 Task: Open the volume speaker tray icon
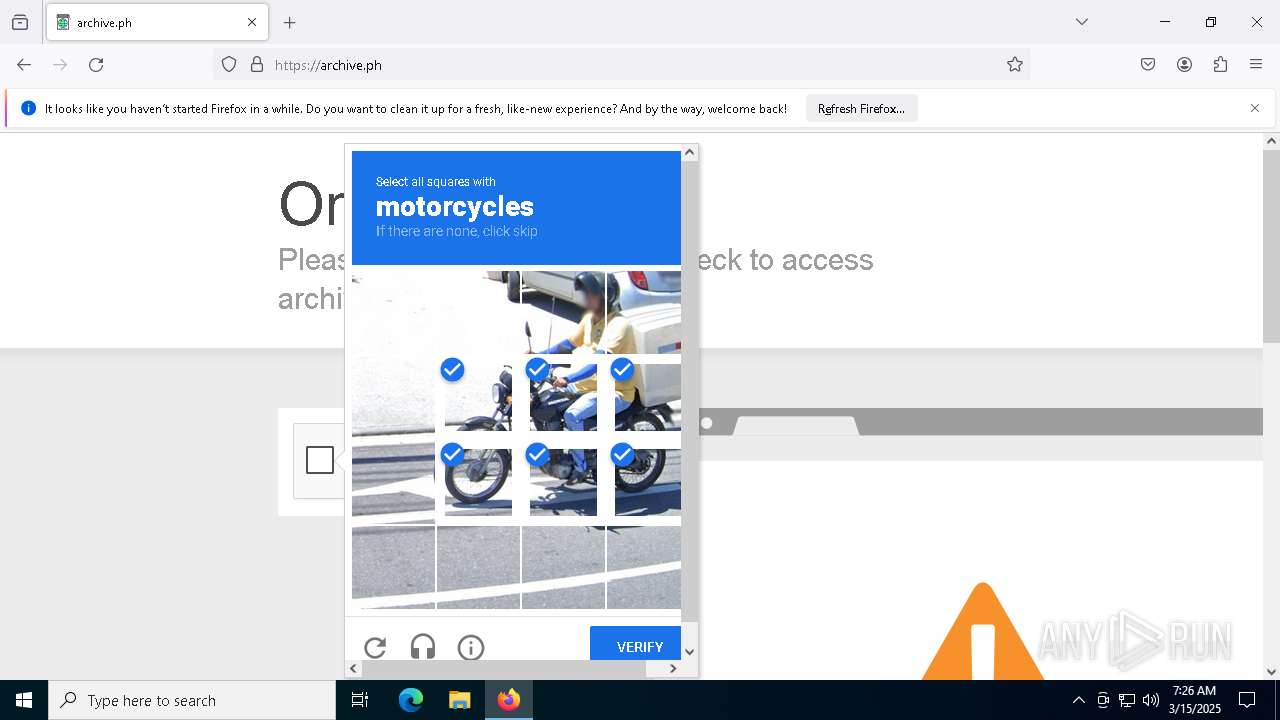coord(1151,700)
